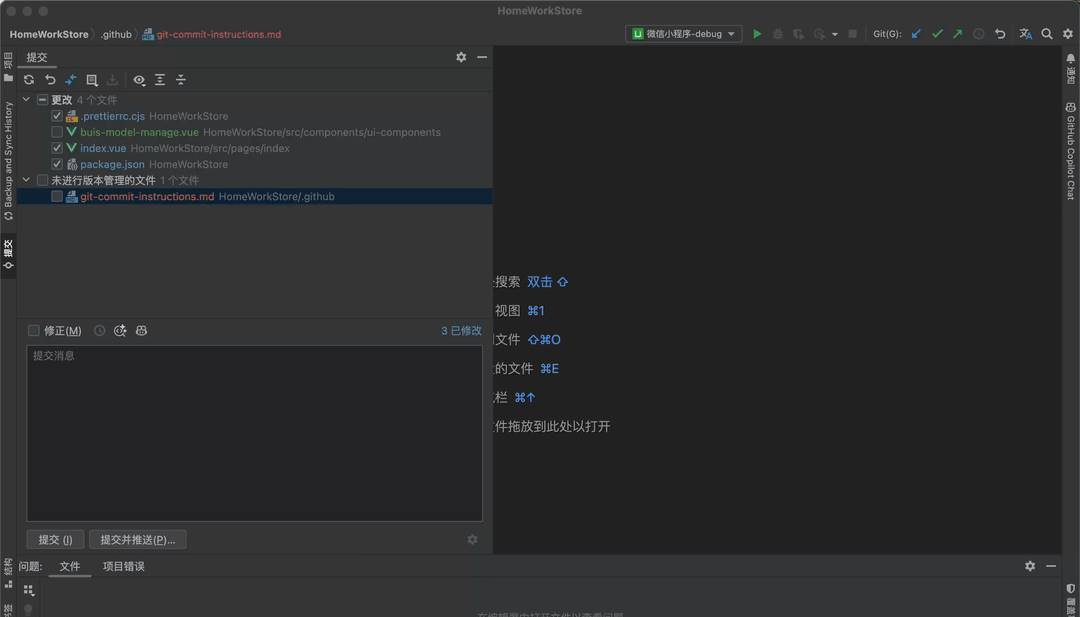1080x617 pixels.
Task: Run the 微信小程序-debug configuration
Action: 757,33
